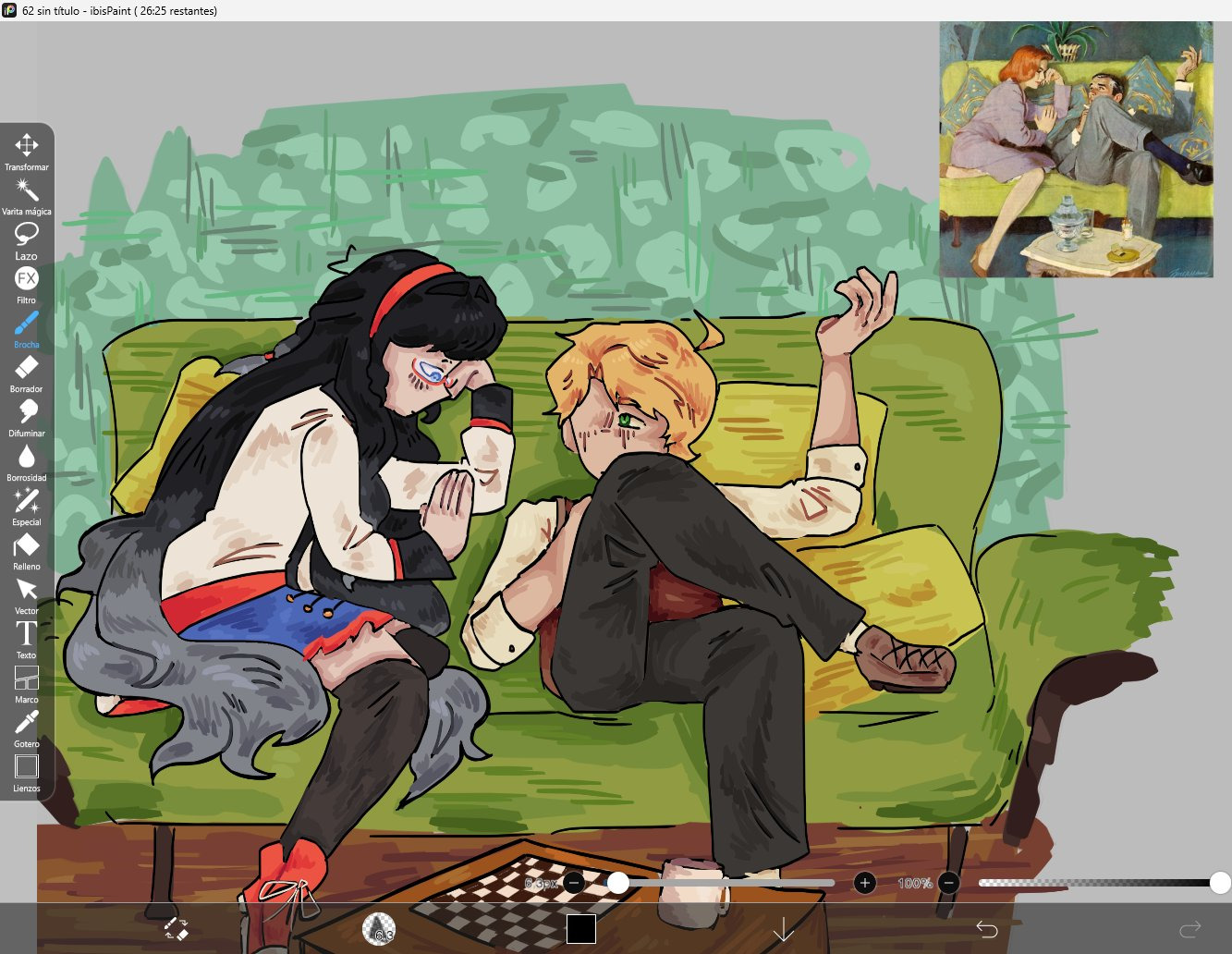The height and width of the screenshot is (954, 1232).
Task: Select the Borrador eraser tool
Action: 26,373
